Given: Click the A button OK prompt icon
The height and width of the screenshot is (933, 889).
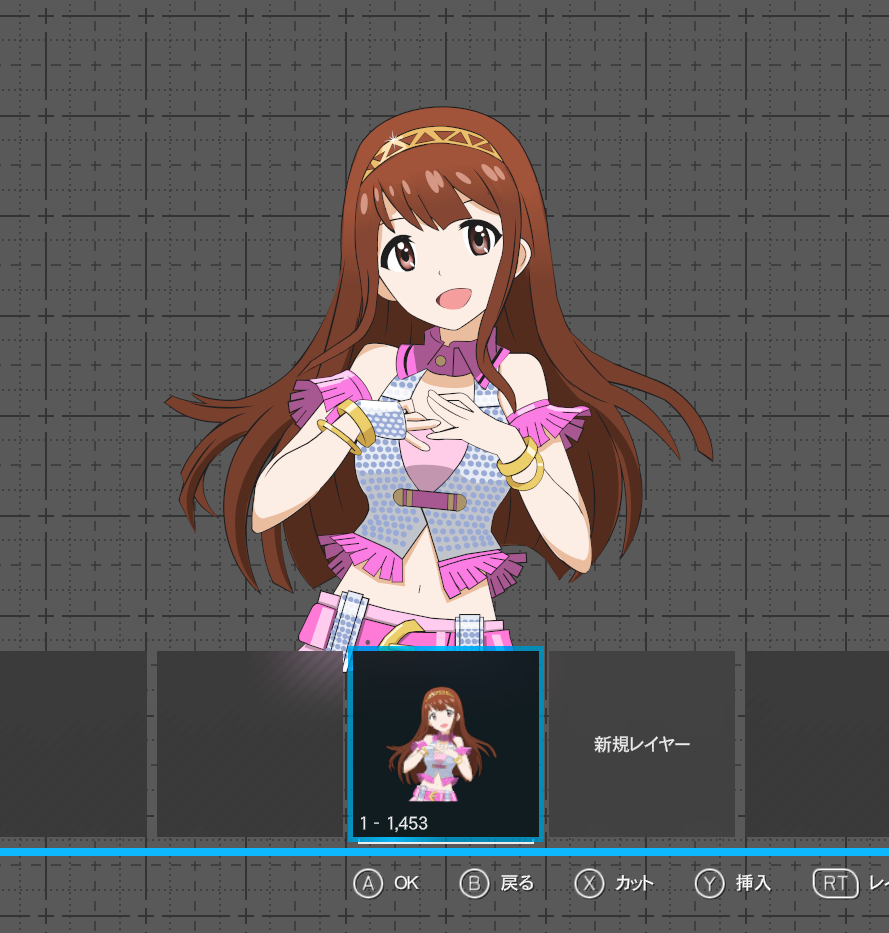Looking at the screenshot, I should 368,884.
